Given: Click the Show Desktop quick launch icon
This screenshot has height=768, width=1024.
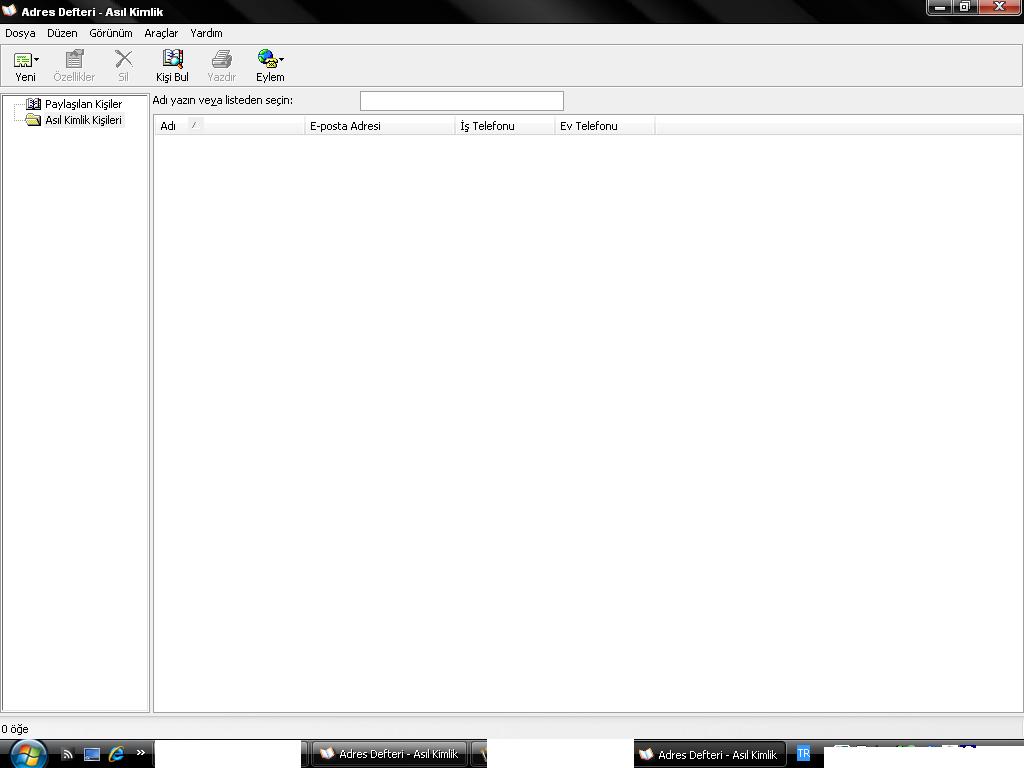Looking at the screenshot, I should pyautogui.click(x=92, y=754).
